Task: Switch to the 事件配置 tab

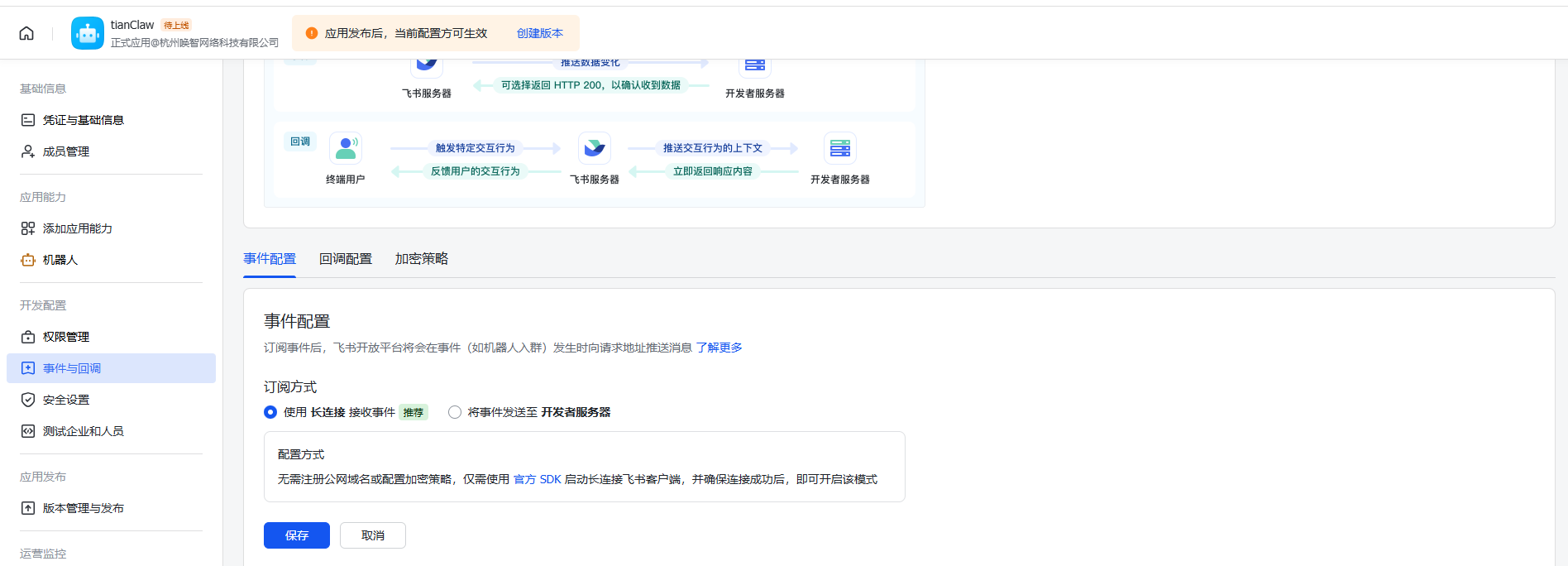Action: tap(270, 259)
